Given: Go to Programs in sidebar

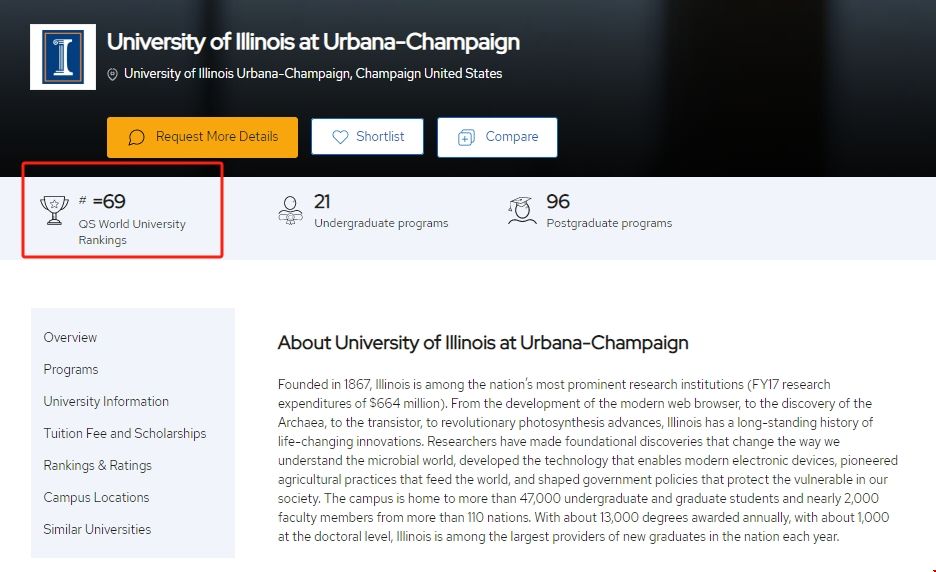Looking at the screenshot, I should pos(71,370).
